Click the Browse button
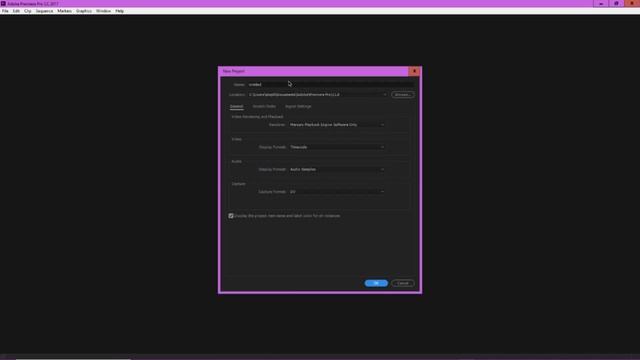This screenshot has width=640, height=360. pos(402,95)
